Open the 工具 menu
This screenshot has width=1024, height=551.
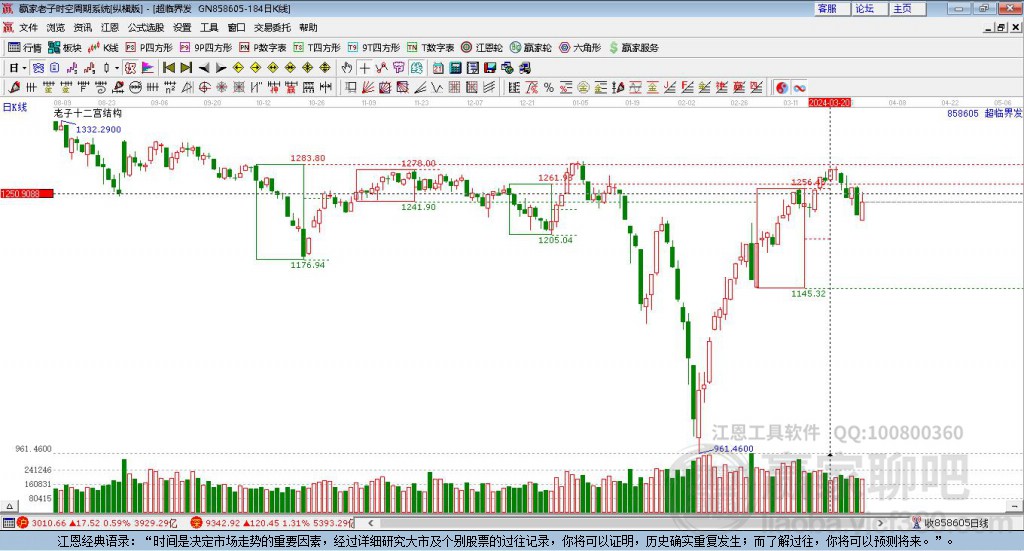(209, 27)
